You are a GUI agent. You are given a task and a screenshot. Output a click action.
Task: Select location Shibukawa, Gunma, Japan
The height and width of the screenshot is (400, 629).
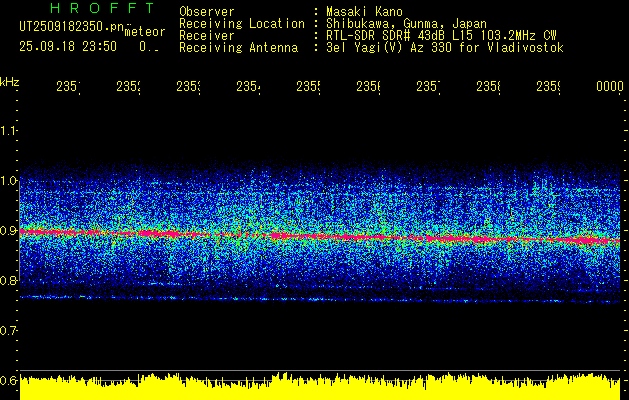click(x=406, y=24)
